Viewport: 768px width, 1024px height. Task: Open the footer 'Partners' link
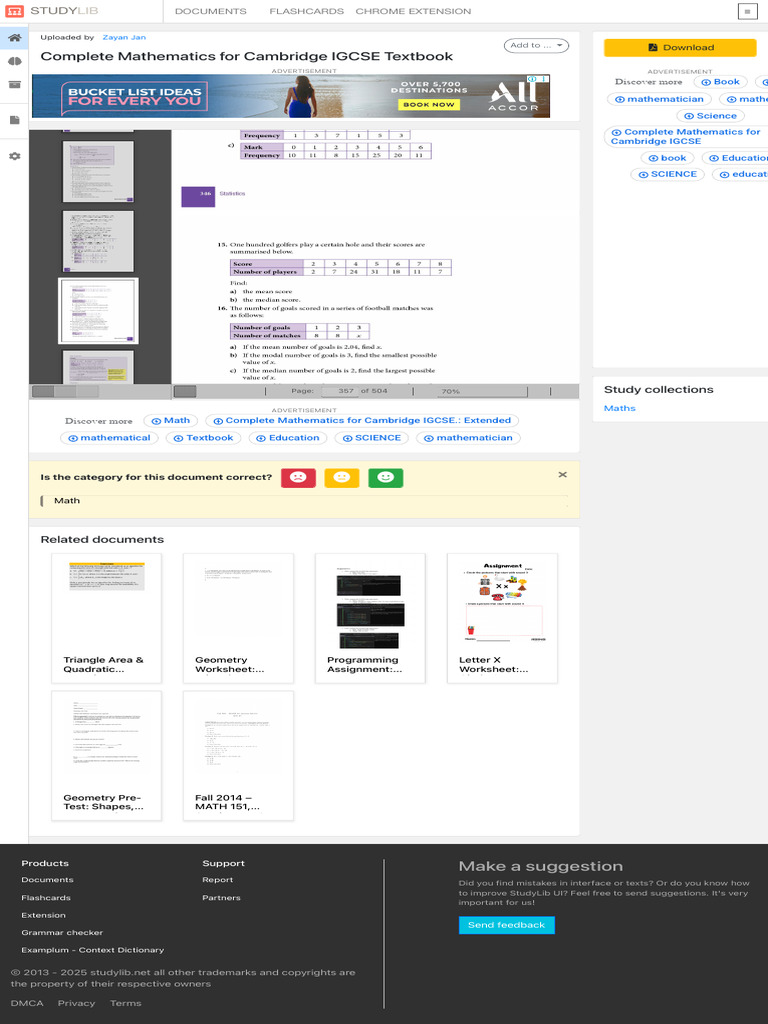[221, 898]
